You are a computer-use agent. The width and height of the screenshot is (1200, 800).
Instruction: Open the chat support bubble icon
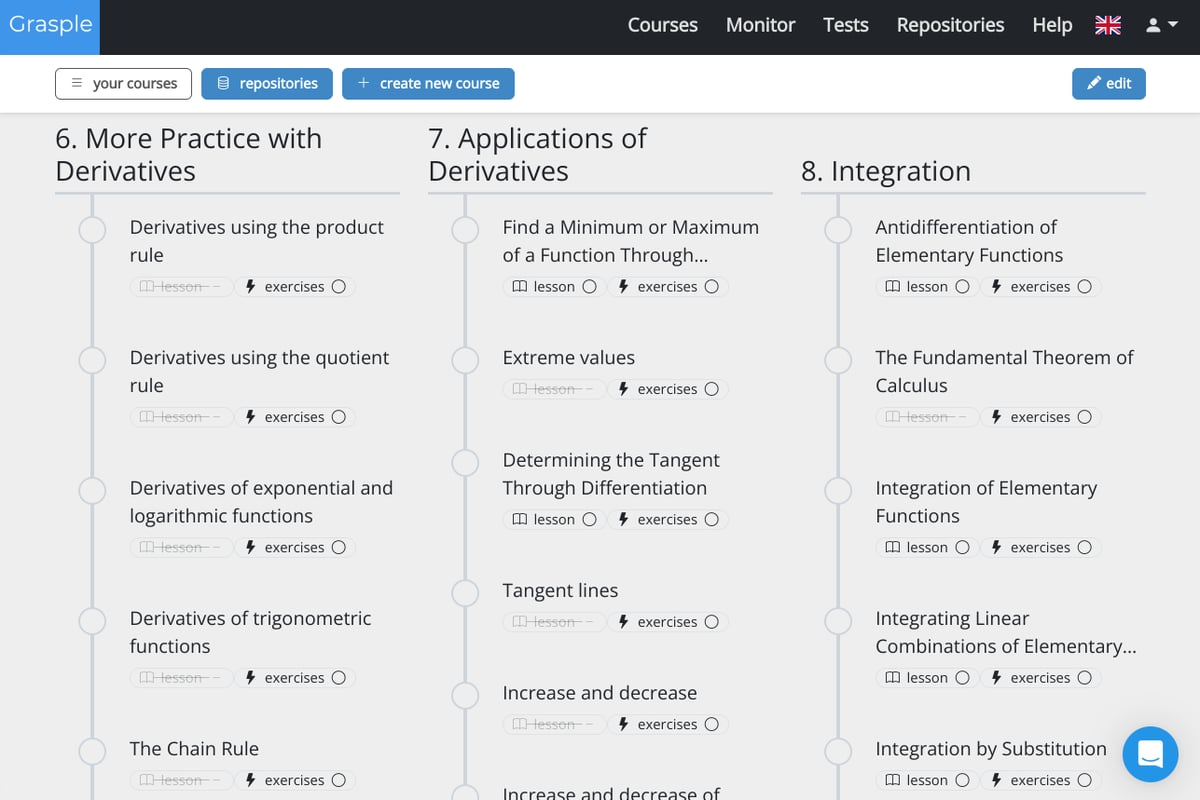1150,754
